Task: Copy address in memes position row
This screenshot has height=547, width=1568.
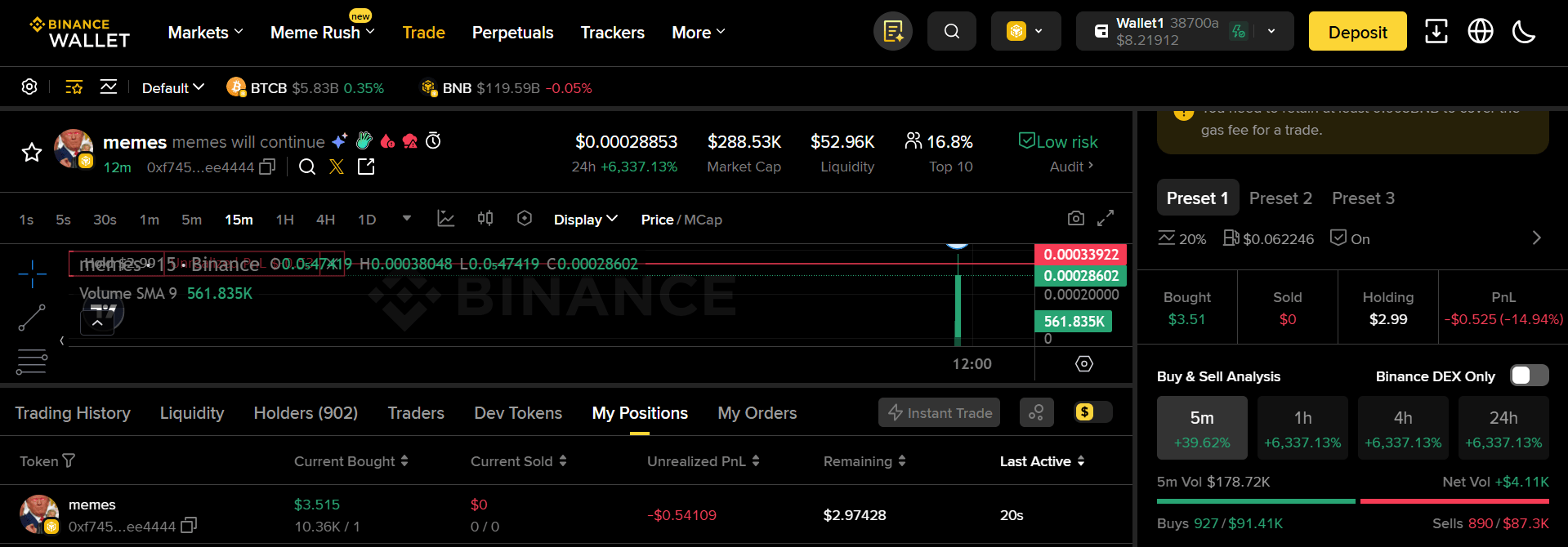Action: pyautogui.click(x=189, y=525)
